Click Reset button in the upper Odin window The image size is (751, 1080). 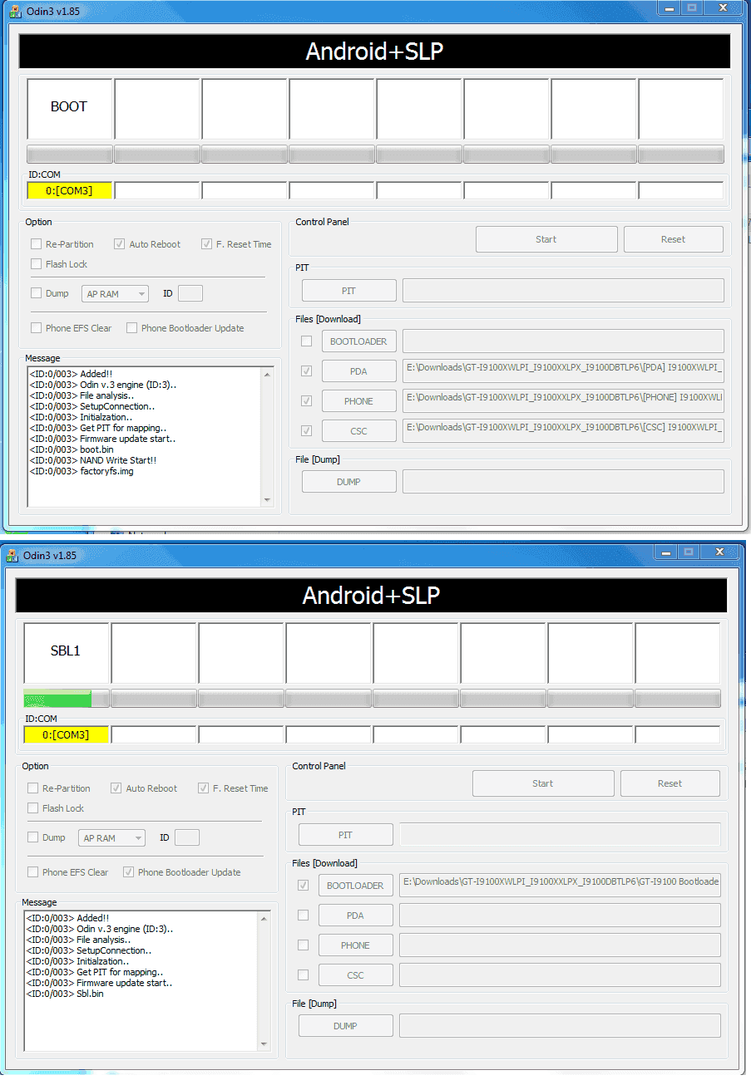(673, 240)
